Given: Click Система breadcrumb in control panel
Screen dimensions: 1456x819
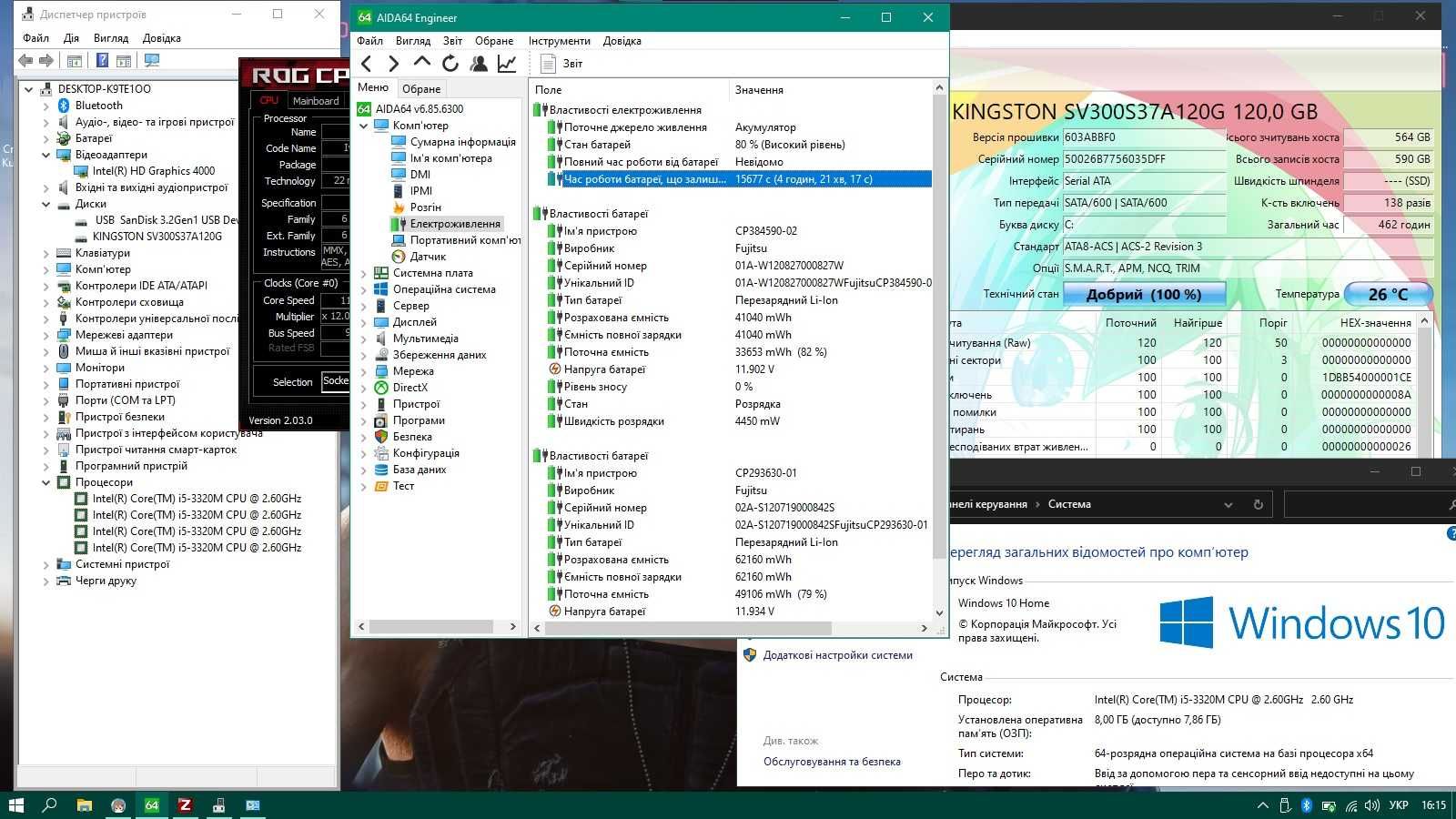Looking at the screenshot, I should click(x=1069, y=504).
